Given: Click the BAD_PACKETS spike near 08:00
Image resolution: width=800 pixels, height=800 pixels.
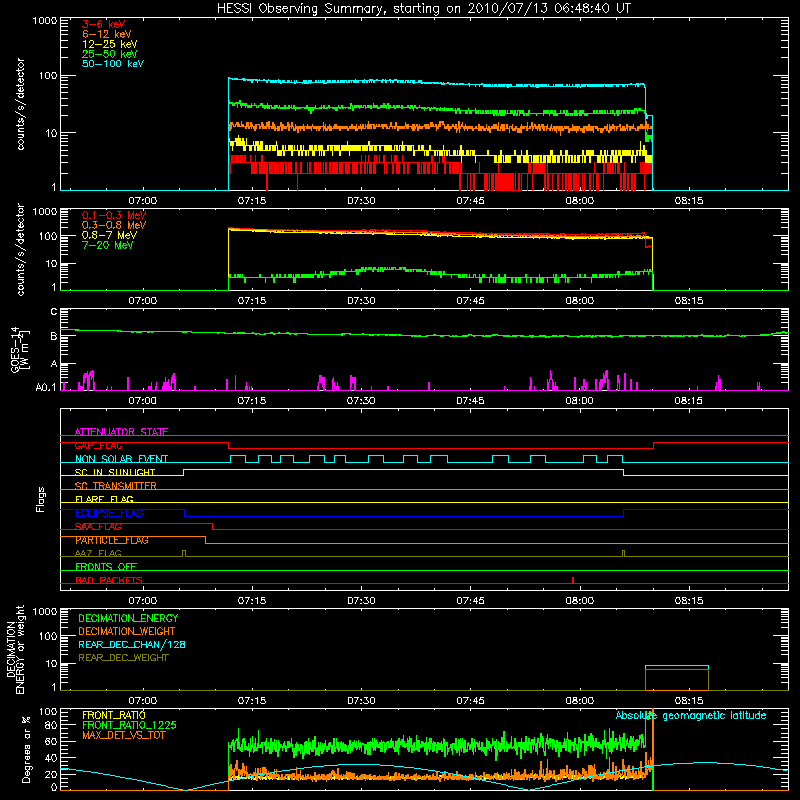Looking at the screenshot, I should click(573, 580).
